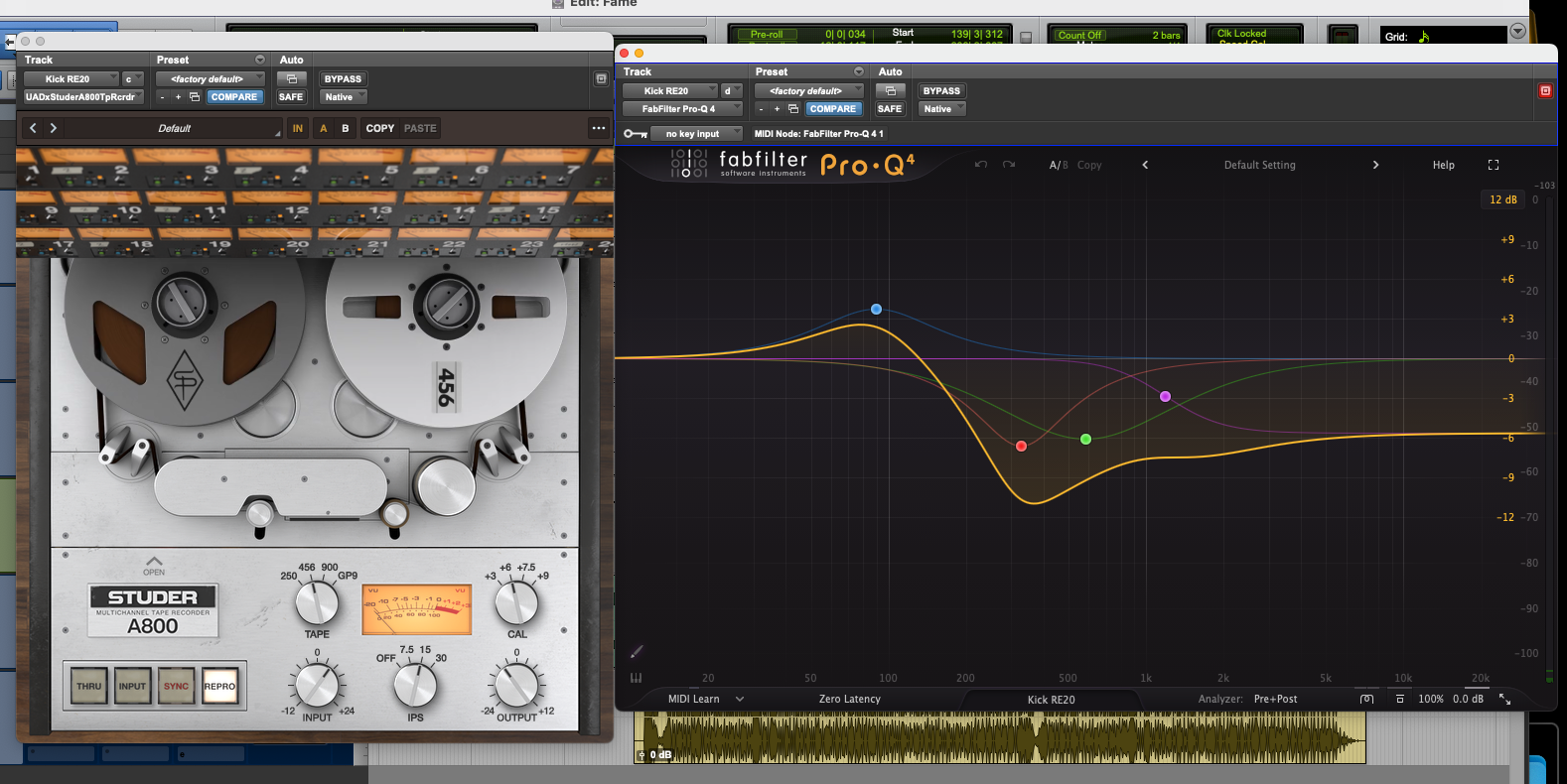
Task: Click COMPARE in Studer window
Action: click(x=234, y=96)
